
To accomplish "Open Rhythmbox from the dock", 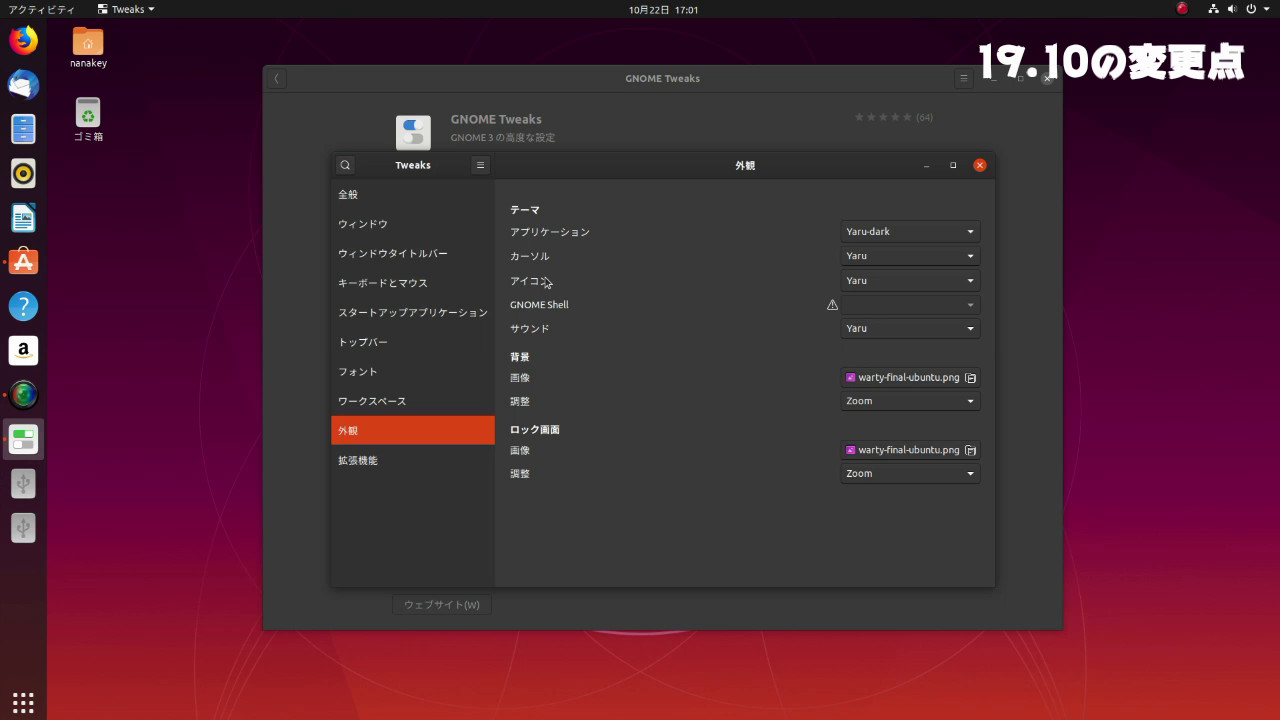I will [22, 172].
